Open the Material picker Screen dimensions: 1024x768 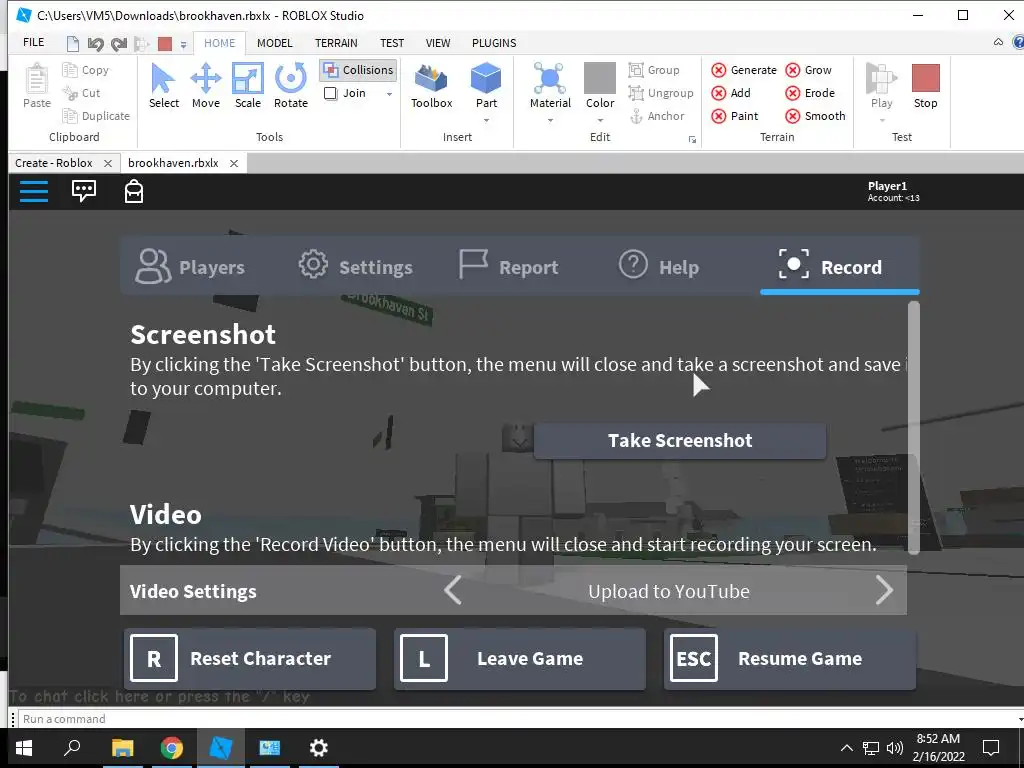[x=550, y=86]
